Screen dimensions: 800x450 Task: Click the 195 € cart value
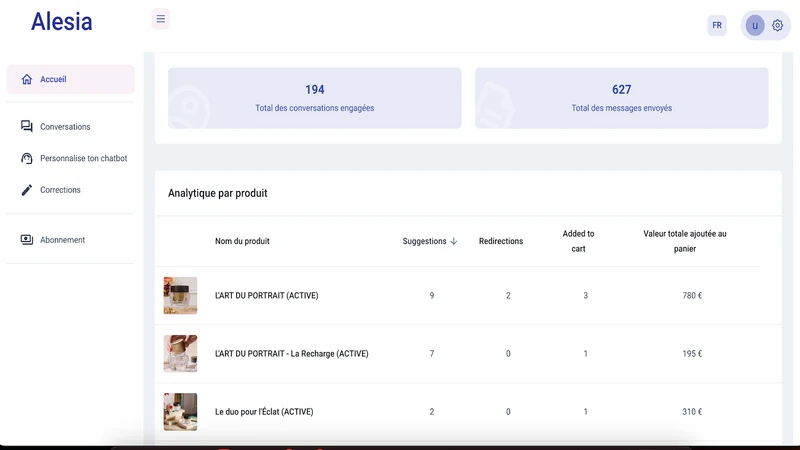click(x=692, y=354)
